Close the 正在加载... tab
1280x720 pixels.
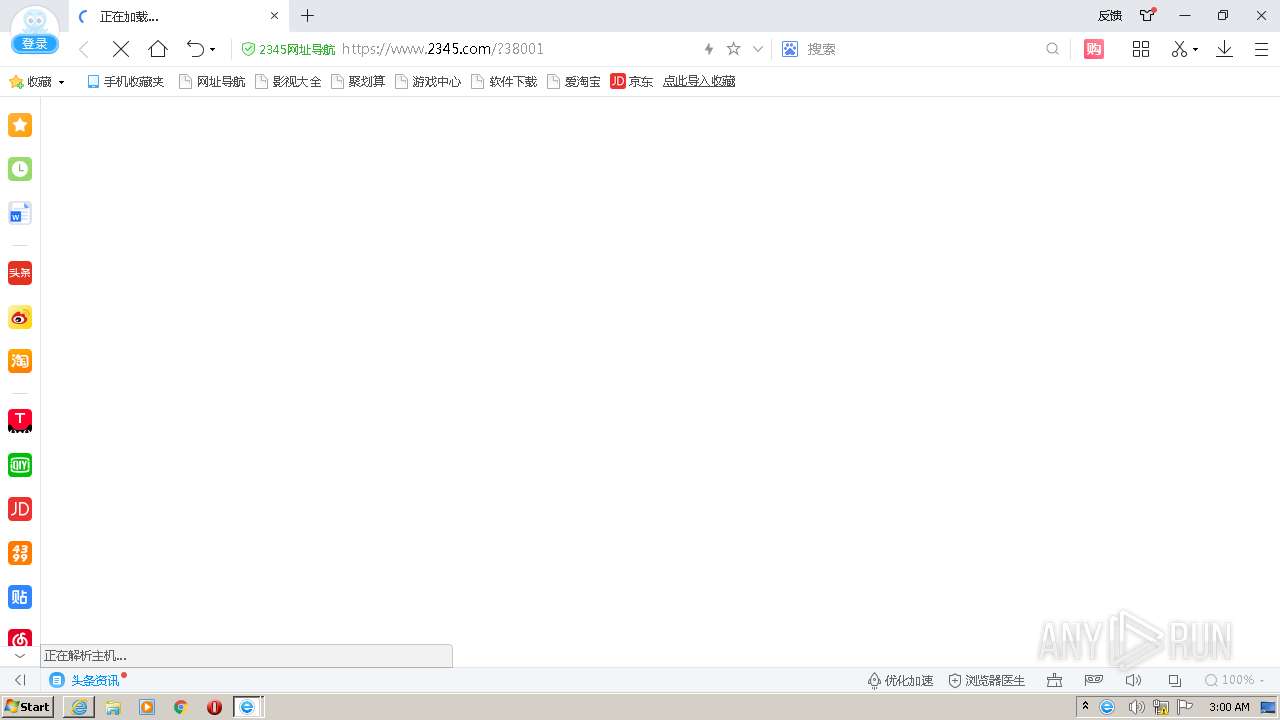click(x=275, y=16)
